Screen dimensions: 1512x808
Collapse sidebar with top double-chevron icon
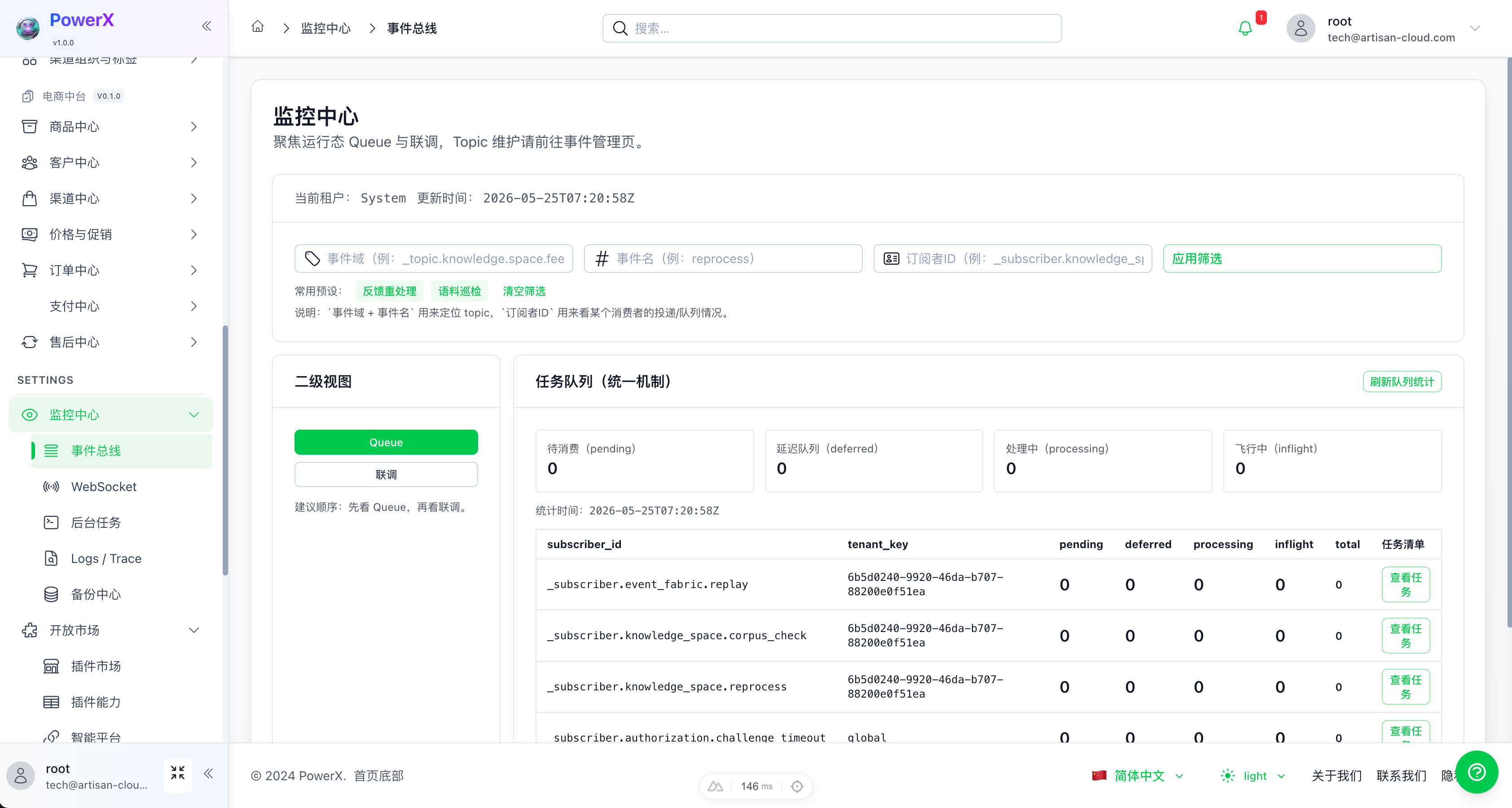(207, 26)
